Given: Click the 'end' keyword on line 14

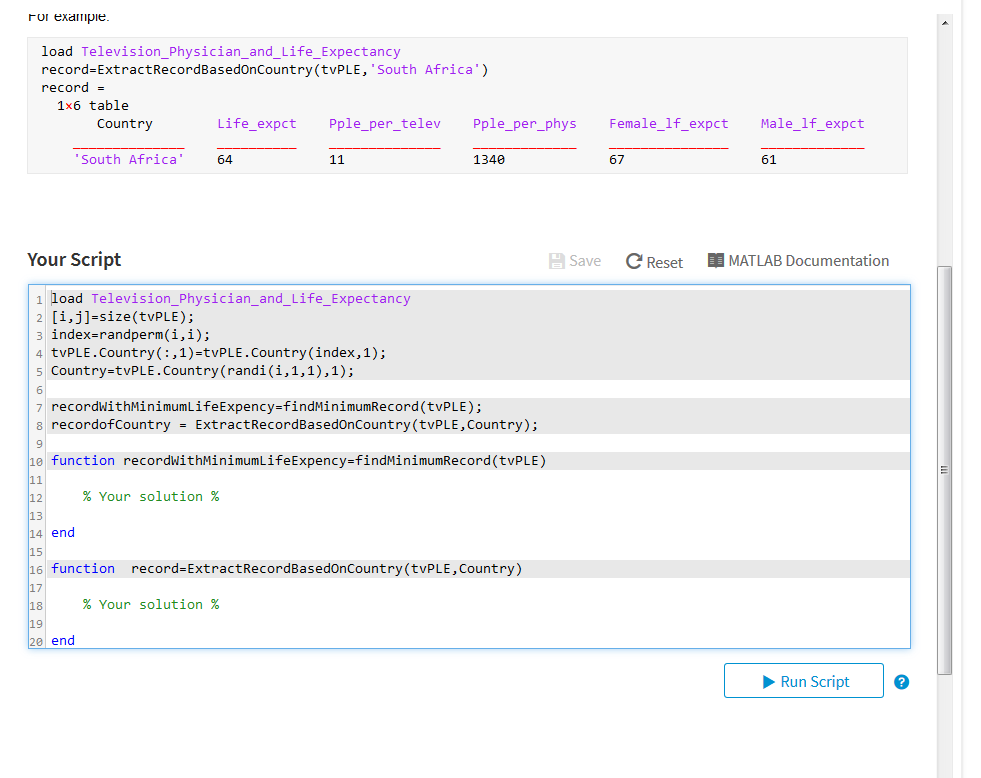Looking at the screenshot, I should pyautogui.click(x=63, y=533).
